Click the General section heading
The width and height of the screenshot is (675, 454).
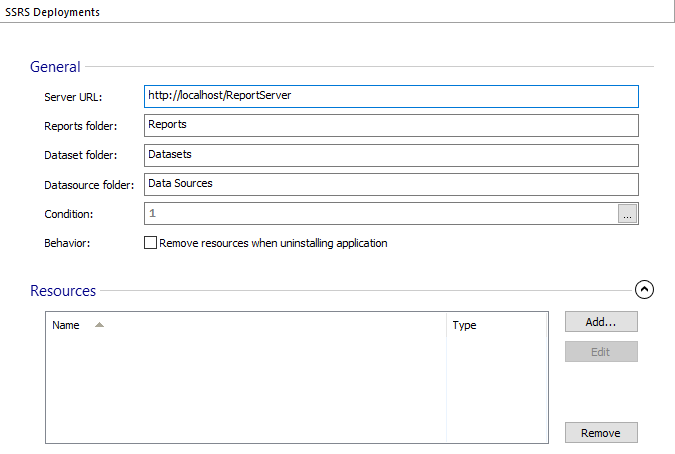point(55,67)
